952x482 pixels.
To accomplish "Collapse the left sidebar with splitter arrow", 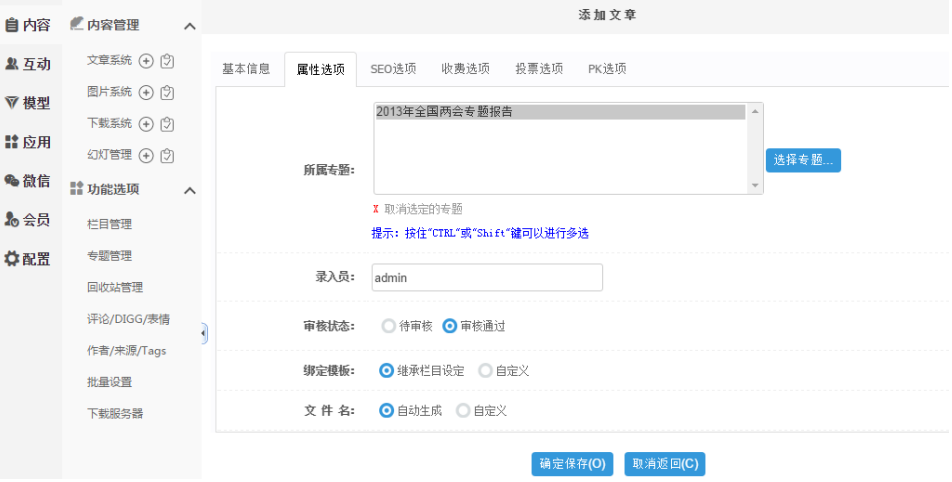I will click(x=204, y=333).
